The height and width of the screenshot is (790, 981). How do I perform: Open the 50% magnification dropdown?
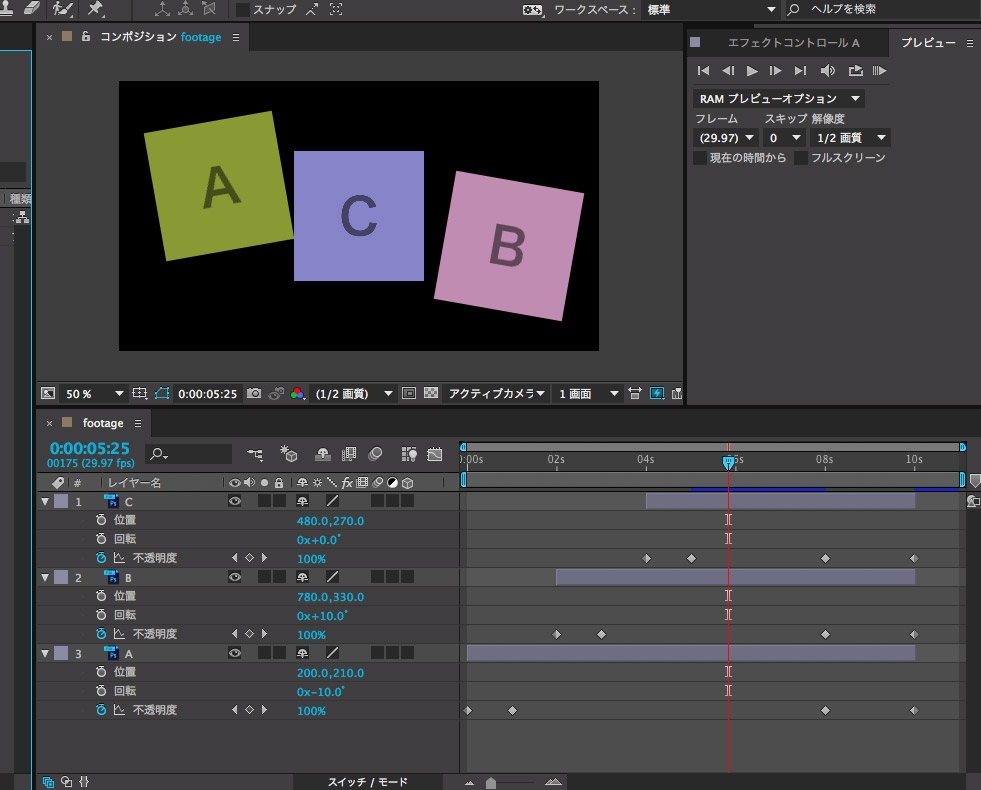(93, 394)
